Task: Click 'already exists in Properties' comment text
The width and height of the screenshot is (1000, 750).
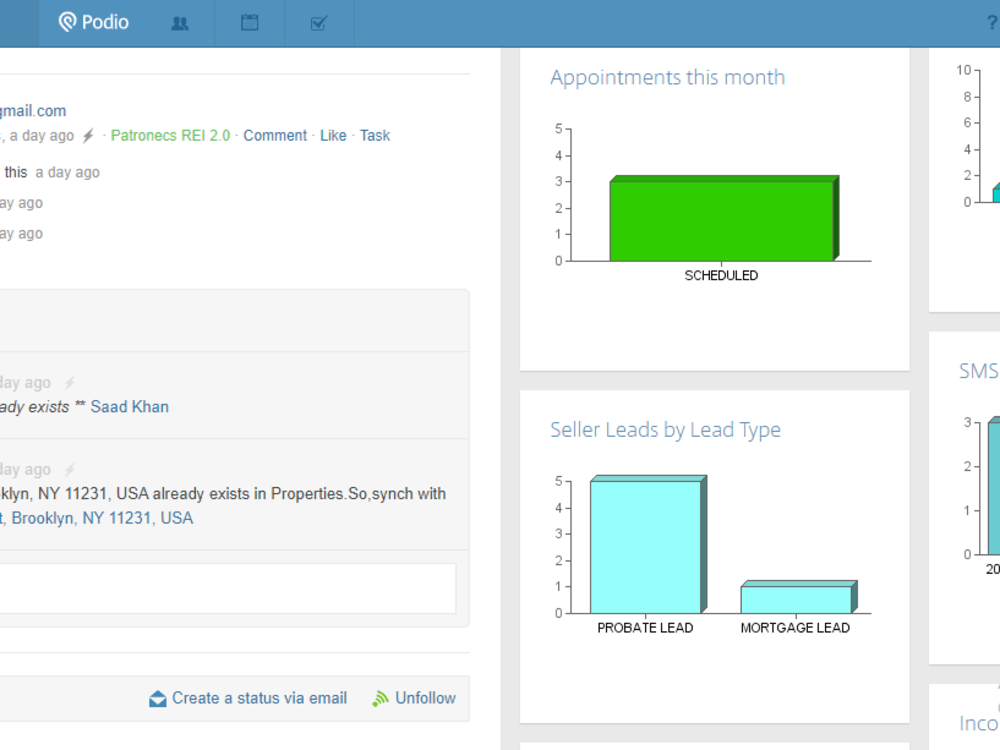Action: pos(223,494)
